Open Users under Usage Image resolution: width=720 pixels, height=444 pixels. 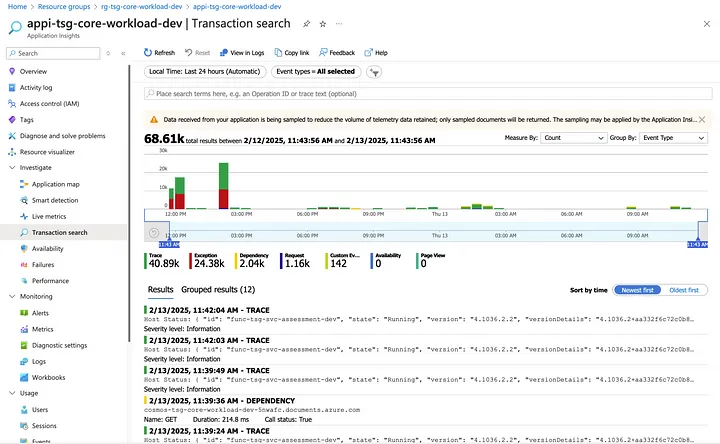[x=40, y=410]
